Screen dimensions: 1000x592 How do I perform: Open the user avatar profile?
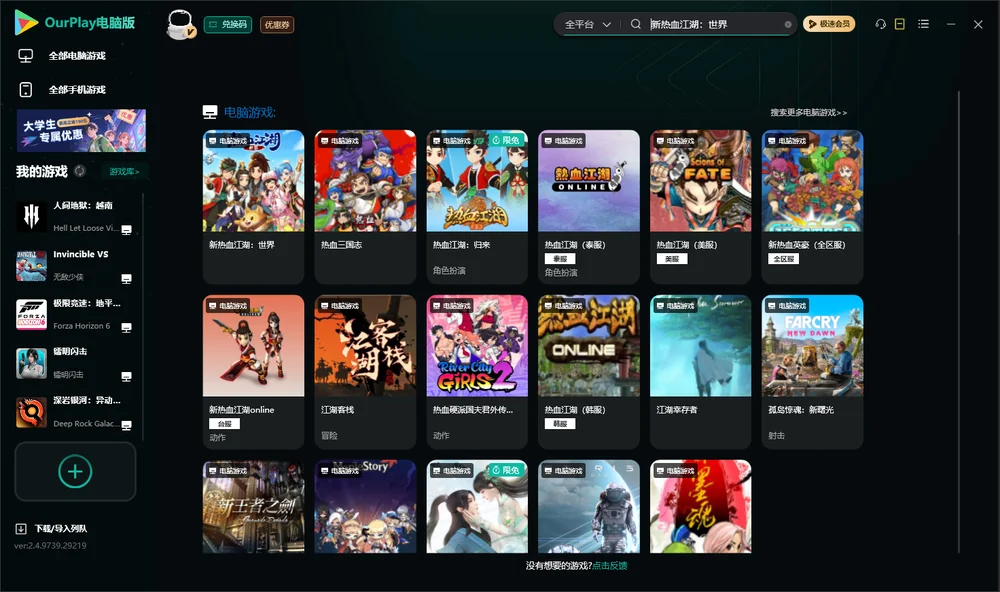click(x=180, y=24)
